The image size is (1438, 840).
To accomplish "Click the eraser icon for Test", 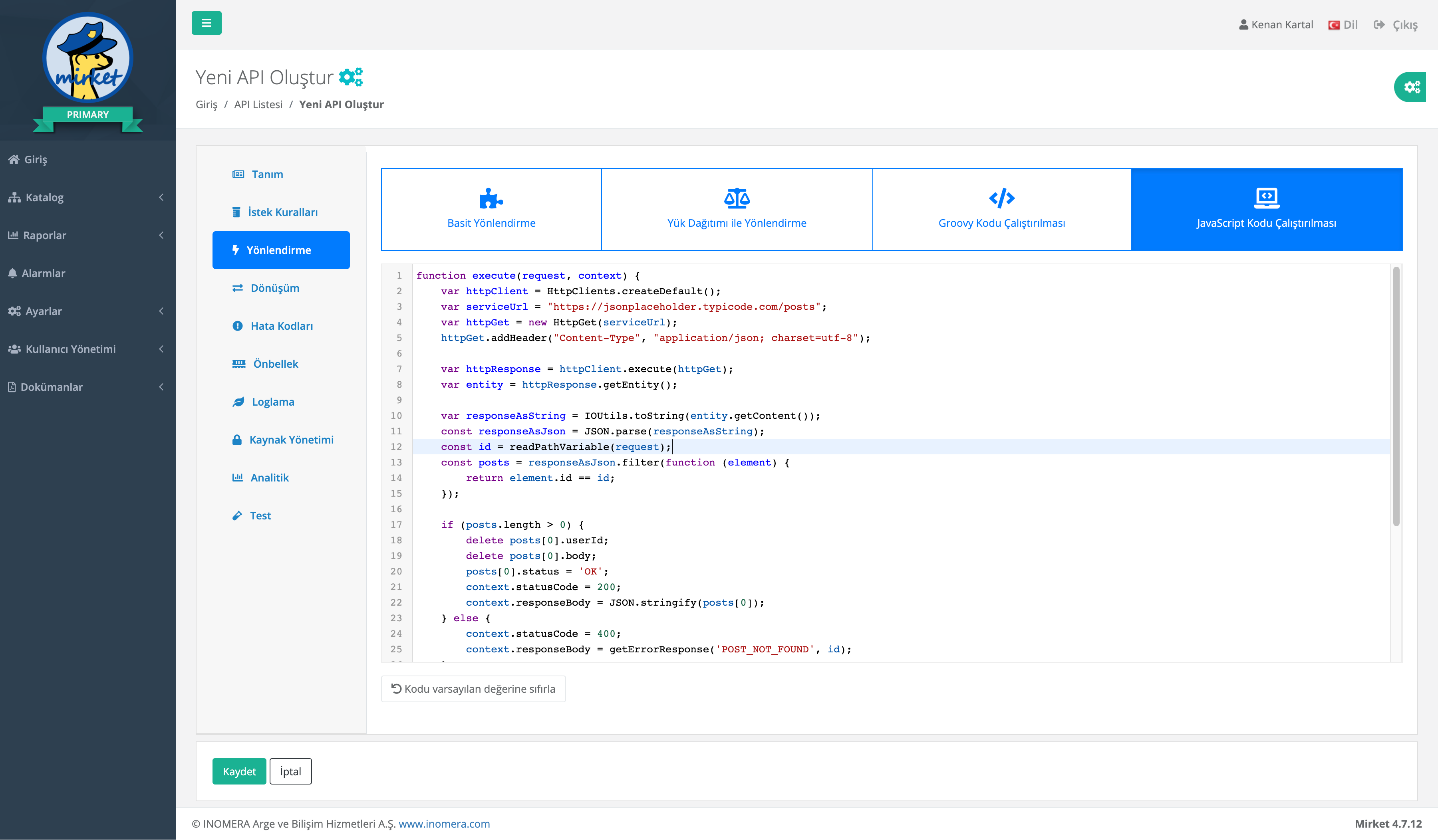I will click(237, 515).
